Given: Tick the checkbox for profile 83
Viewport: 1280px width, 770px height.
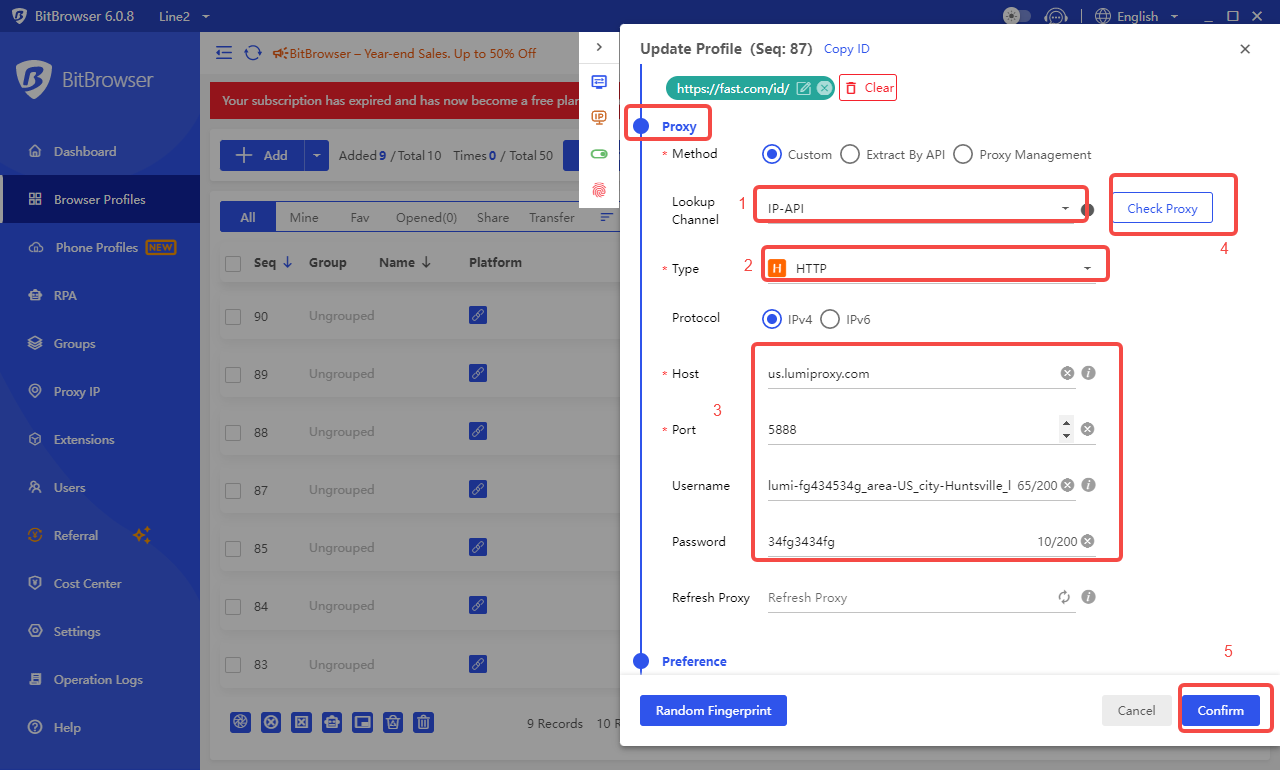Looking at the screenshot, I should click(x=233, y=664).
